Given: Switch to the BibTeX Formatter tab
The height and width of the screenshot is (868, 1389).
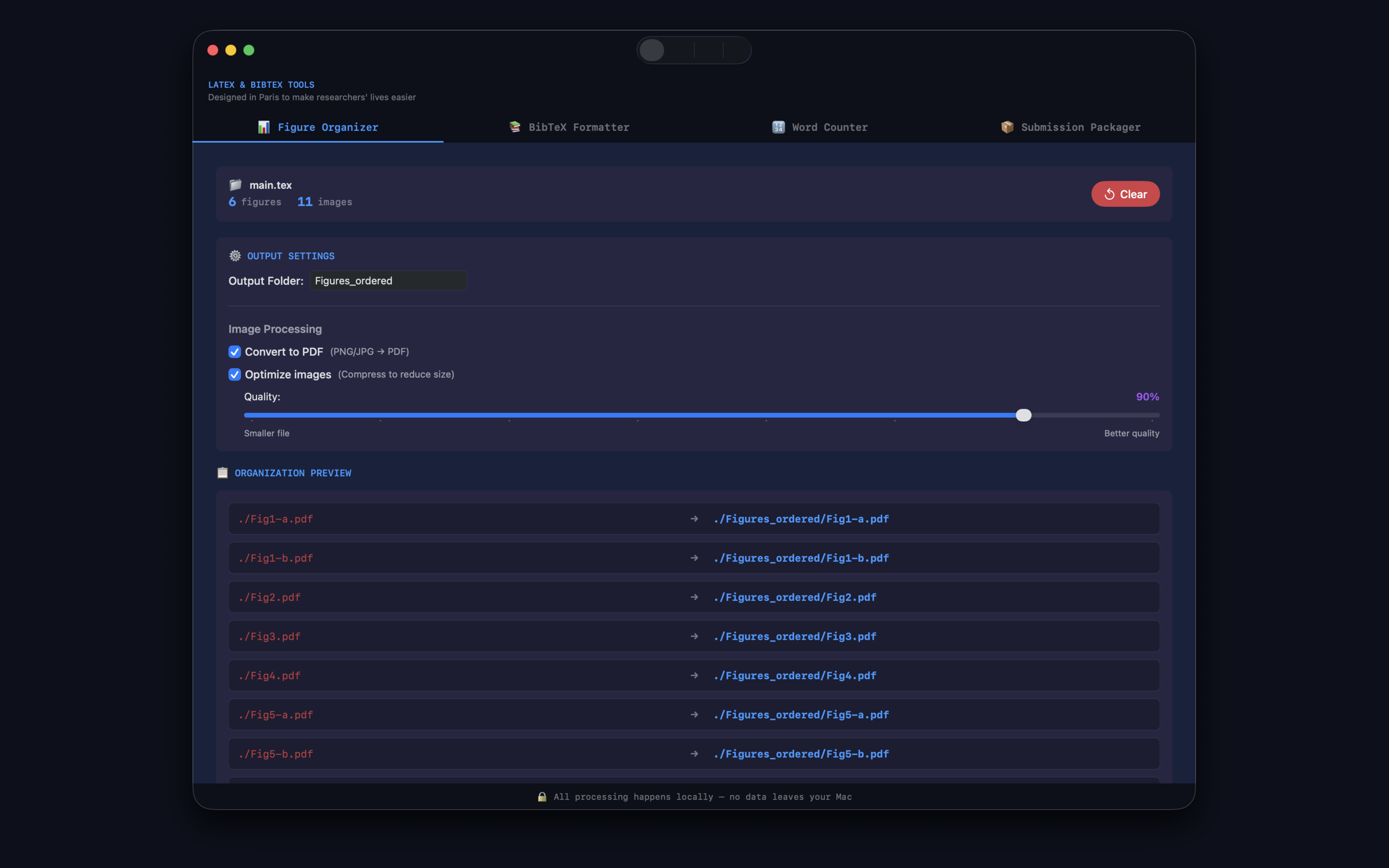Looking at the screenshot, I should coord(569,127).
